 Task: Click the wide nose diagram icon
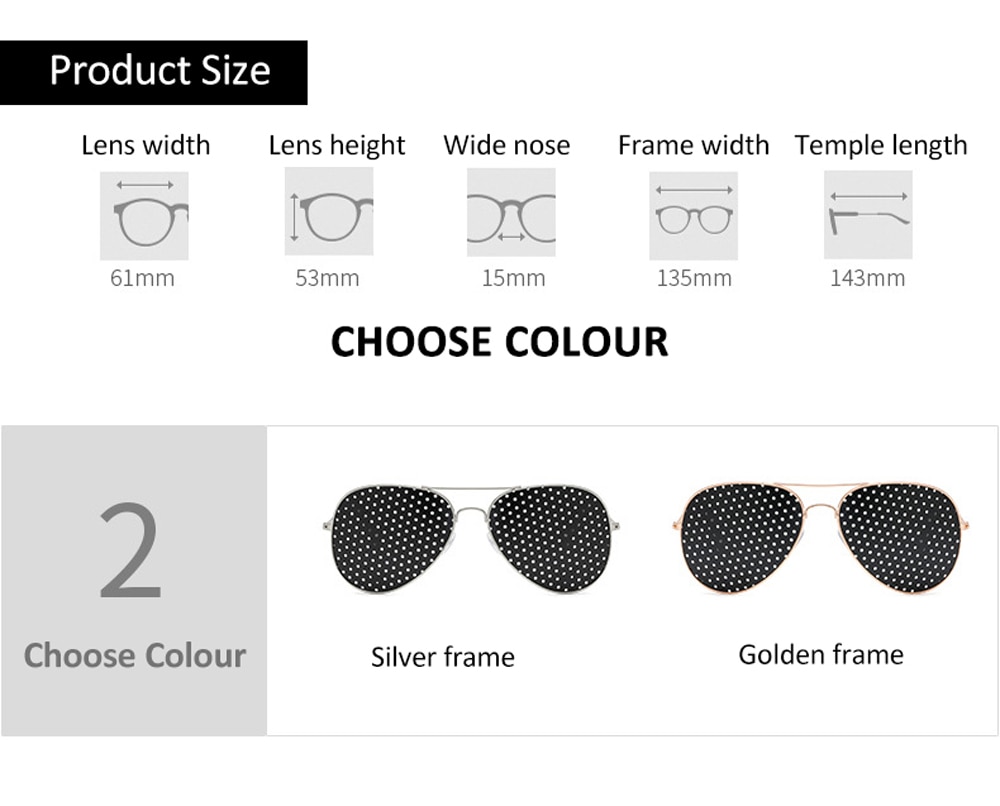(x=511, y=212)
